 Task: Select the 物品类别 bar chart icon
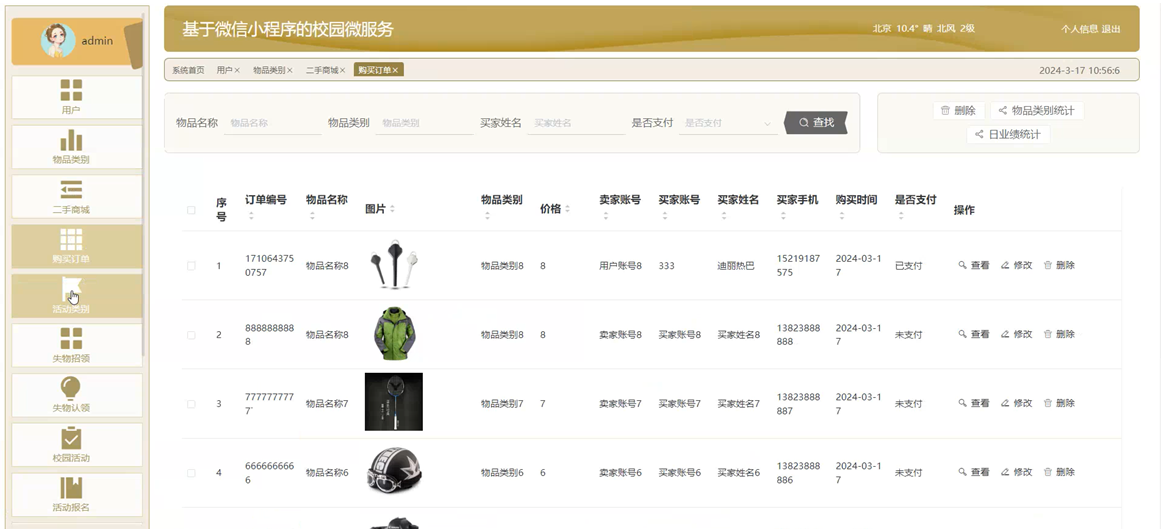pos(71,140)
